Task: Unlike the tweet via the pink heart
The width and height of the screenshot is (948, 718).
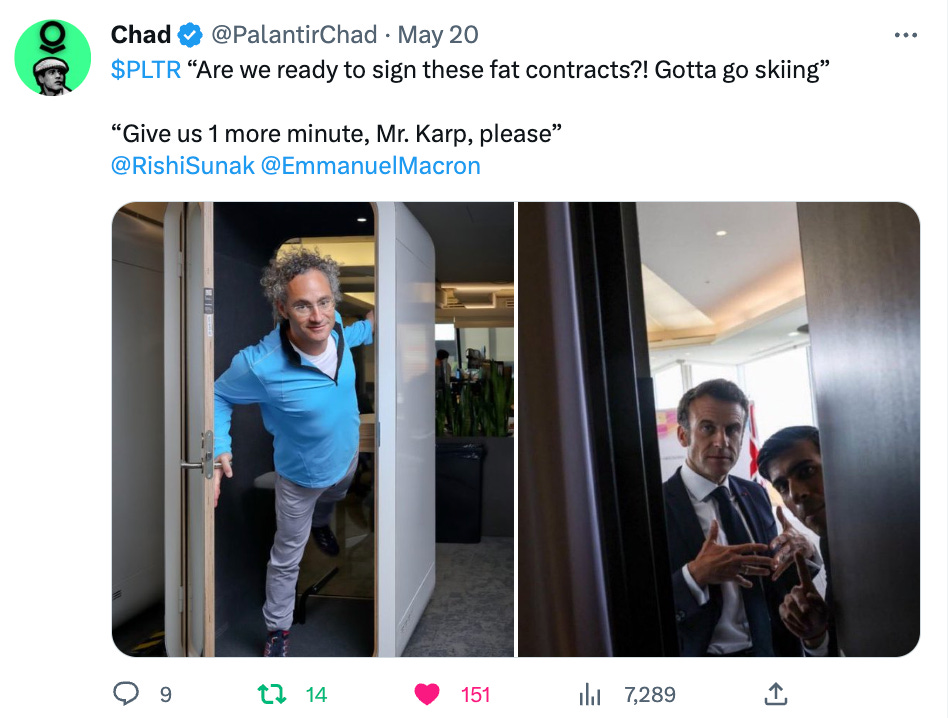Action: click(427, 694)
